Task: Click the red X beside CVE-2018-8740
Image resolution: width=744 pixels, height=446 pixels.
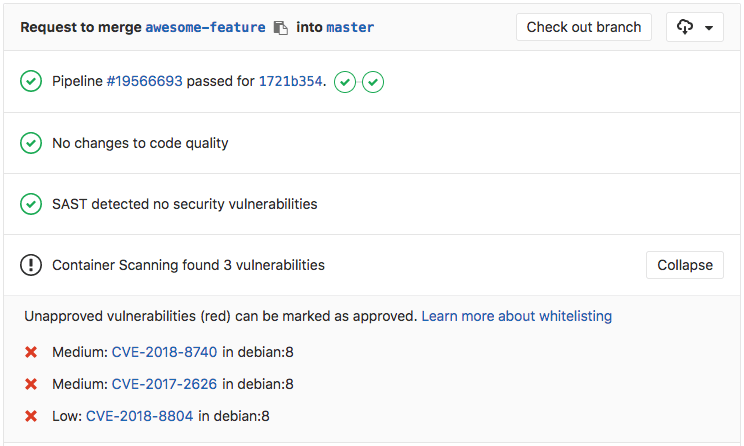Action: 31,352
